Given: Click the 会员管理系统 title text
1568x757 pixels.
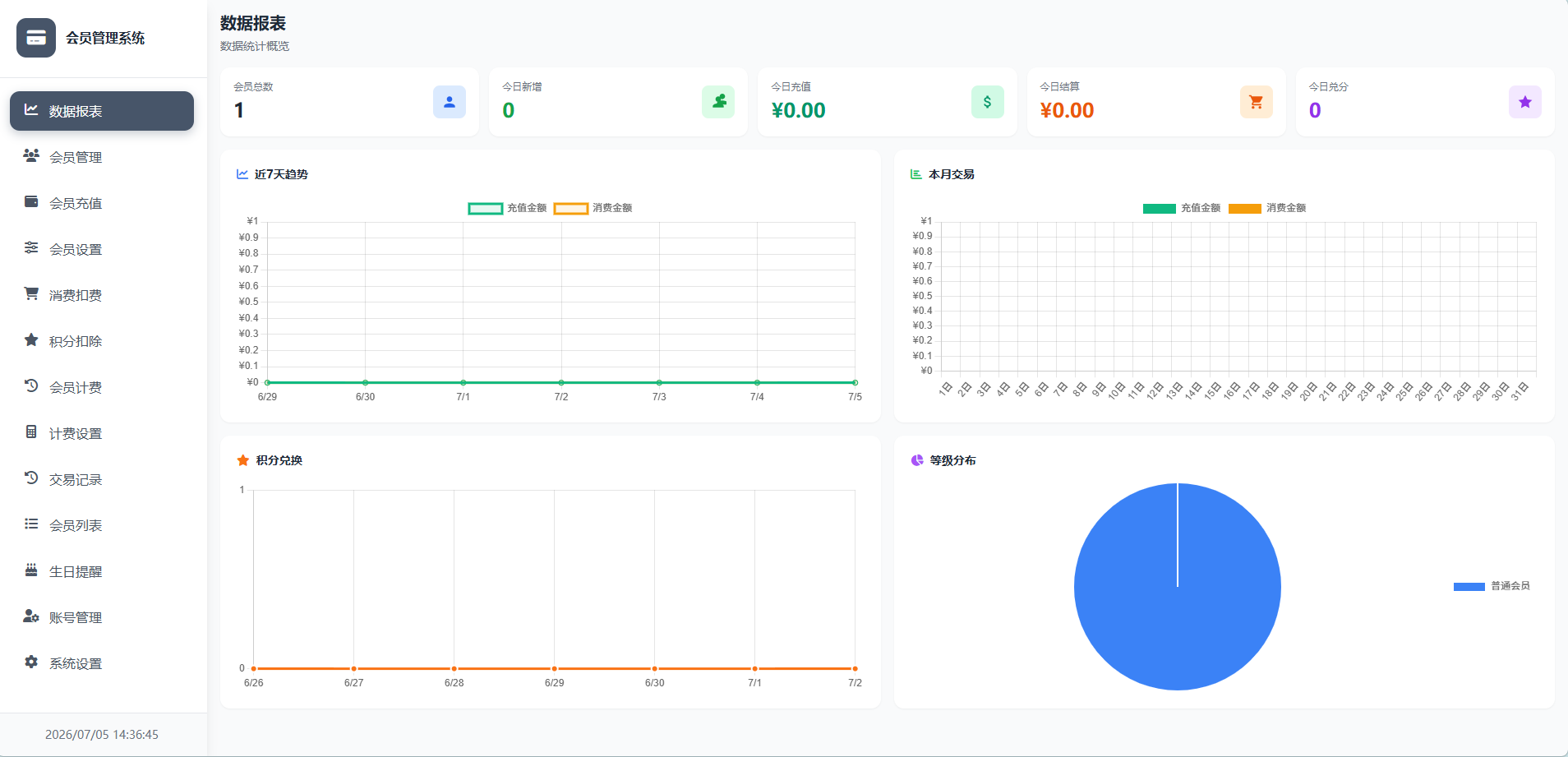Looking at the screenshot, I should click(x=105, y=38).
